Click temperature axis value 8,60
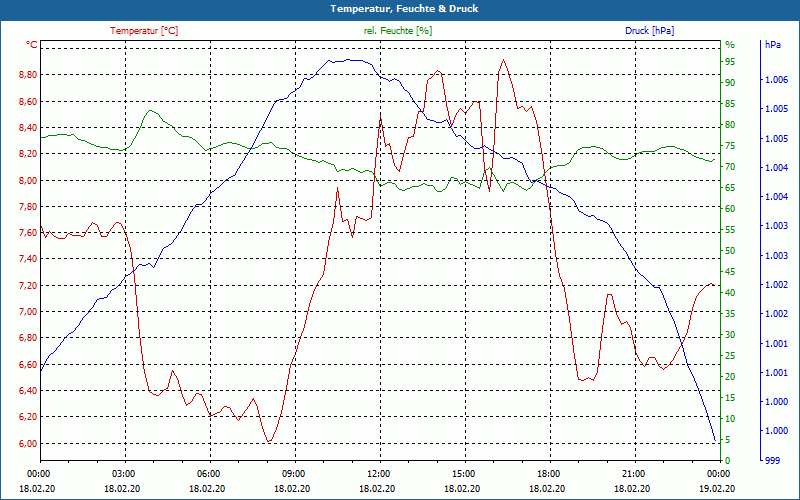 28,102
